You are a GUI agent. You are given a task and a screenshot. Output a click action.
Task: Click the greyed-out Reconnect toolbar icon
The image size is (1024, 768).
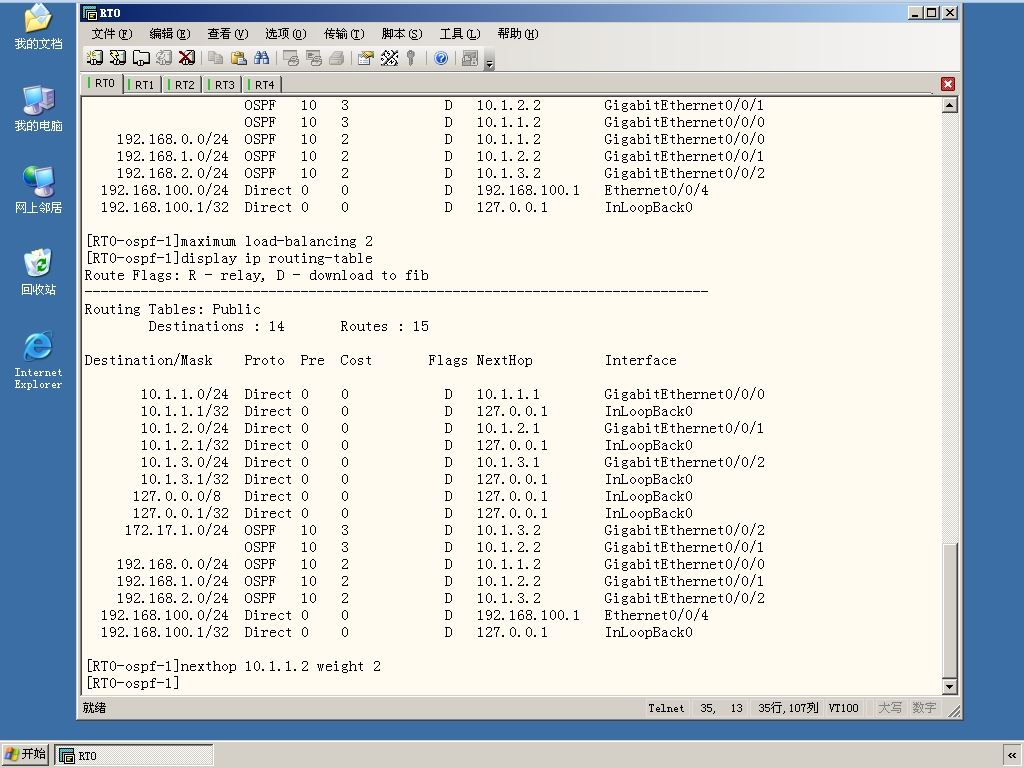coord(164,58)
